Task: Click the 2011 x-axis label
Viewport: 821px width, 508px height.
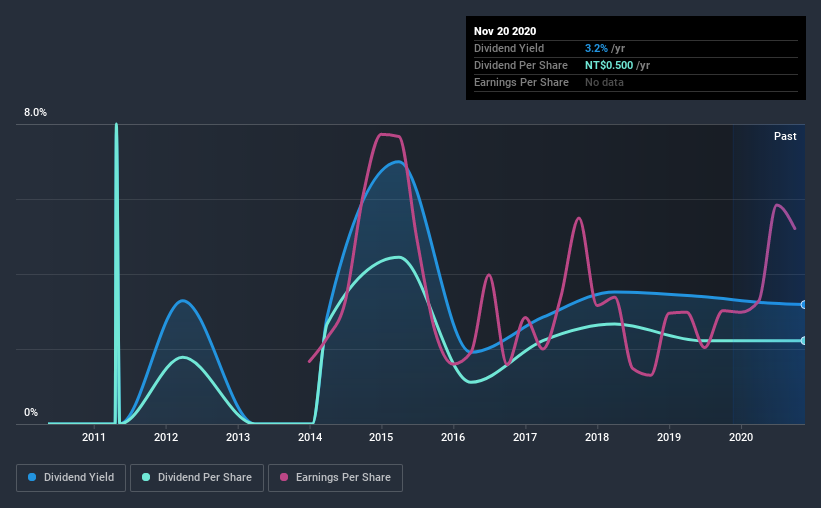Action: (x=94, y=437)
